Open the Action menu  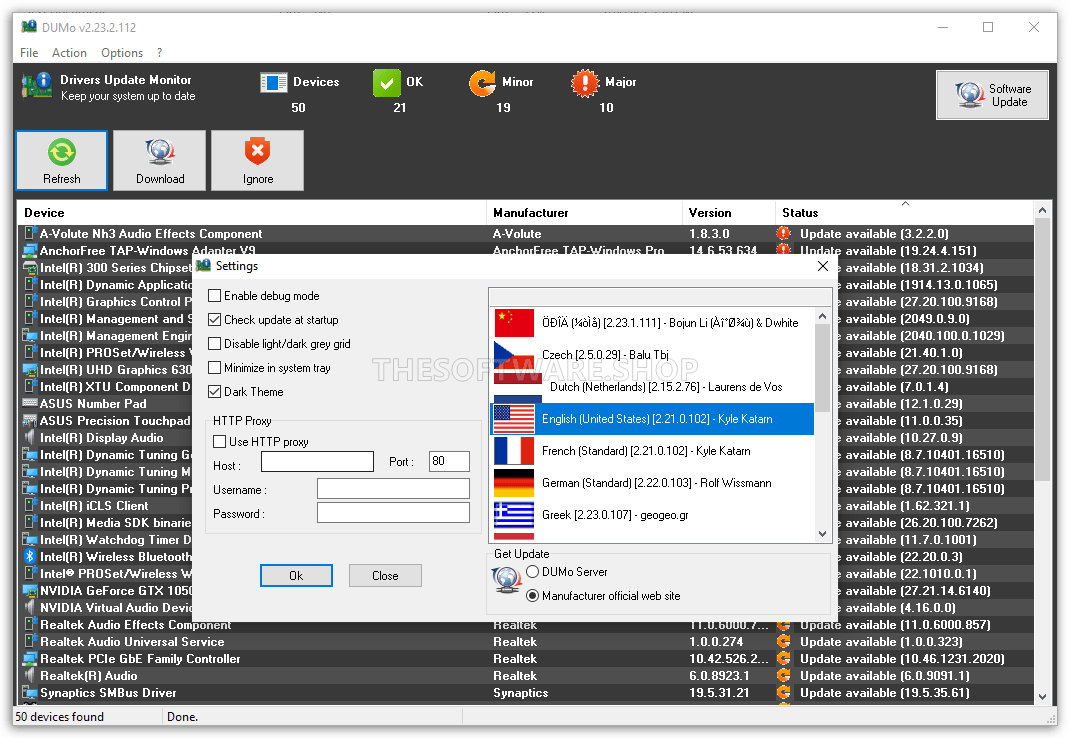(70, 53)
